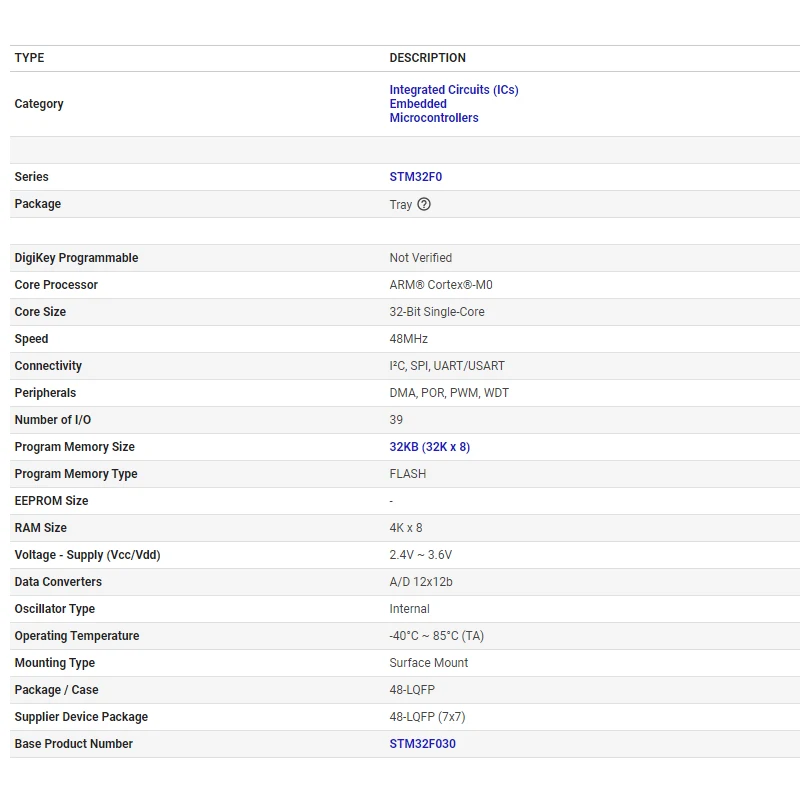Select the TYPE column header

point(30,58)
